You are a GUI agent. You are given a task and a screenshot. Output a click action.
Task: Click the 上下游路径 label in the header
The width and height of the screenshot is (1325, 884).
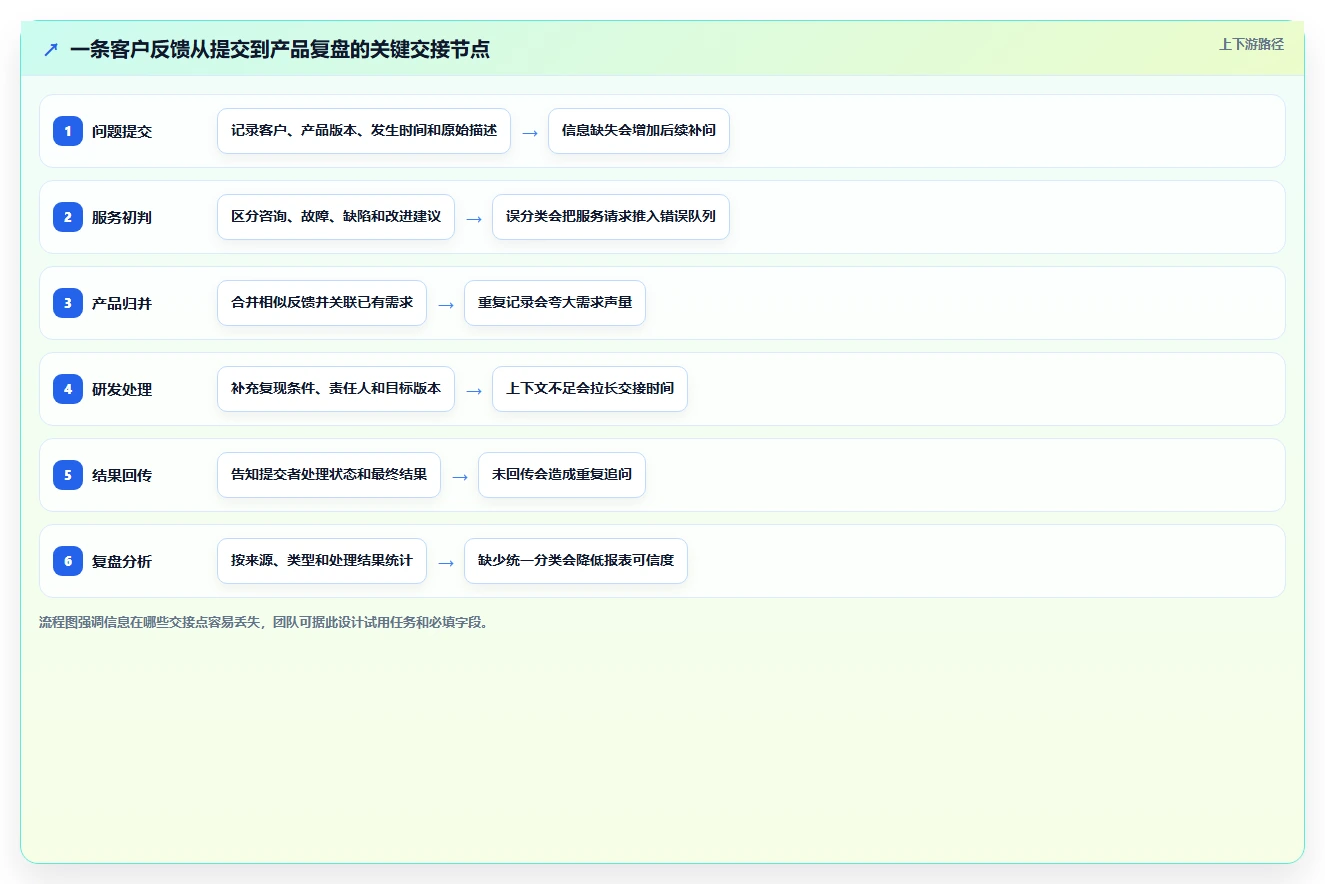(1251, 44)
